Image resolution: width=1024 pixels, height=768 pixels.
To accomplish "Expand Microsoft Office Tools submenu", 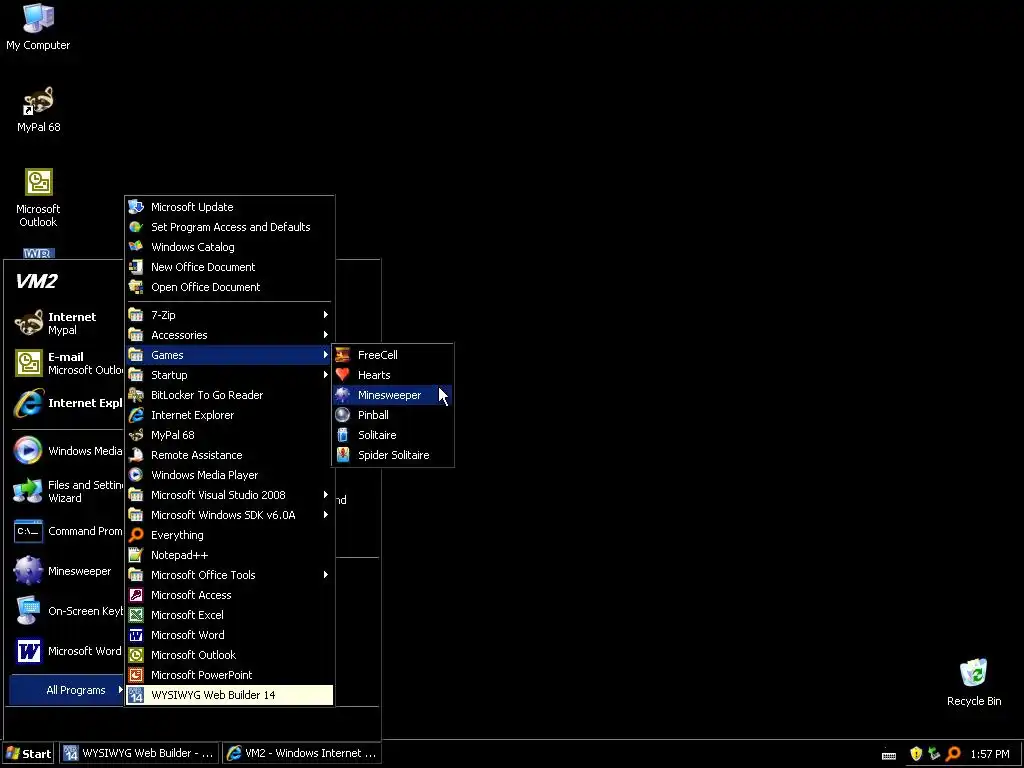I will 229,575.
